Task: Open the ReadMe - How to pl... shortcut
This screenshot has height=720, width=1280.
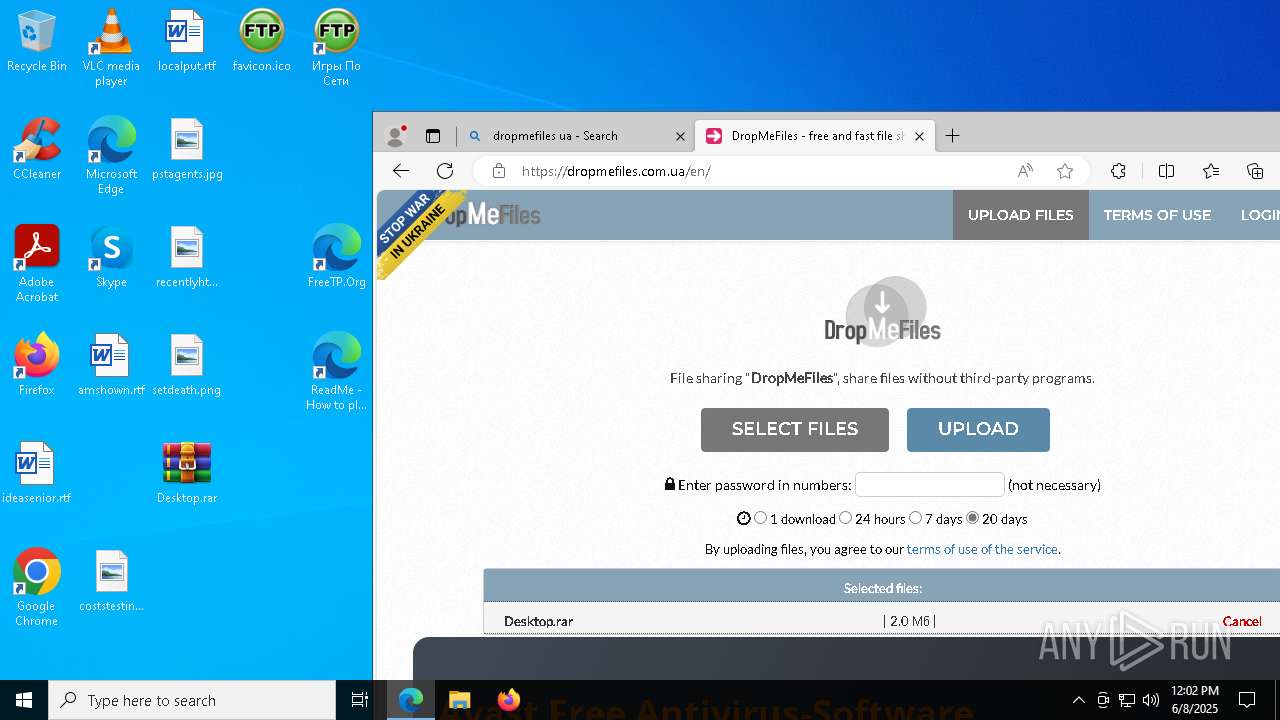Action: (336, 371)
